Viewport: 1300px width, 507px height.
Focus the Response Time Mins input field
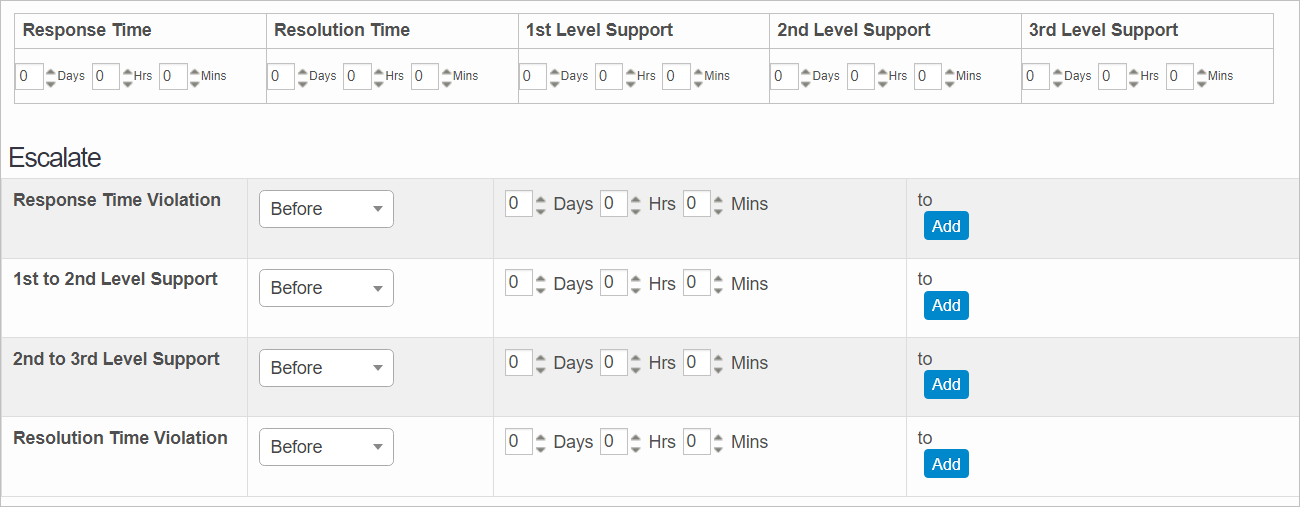pyautogui.click(x=172, y=76)
